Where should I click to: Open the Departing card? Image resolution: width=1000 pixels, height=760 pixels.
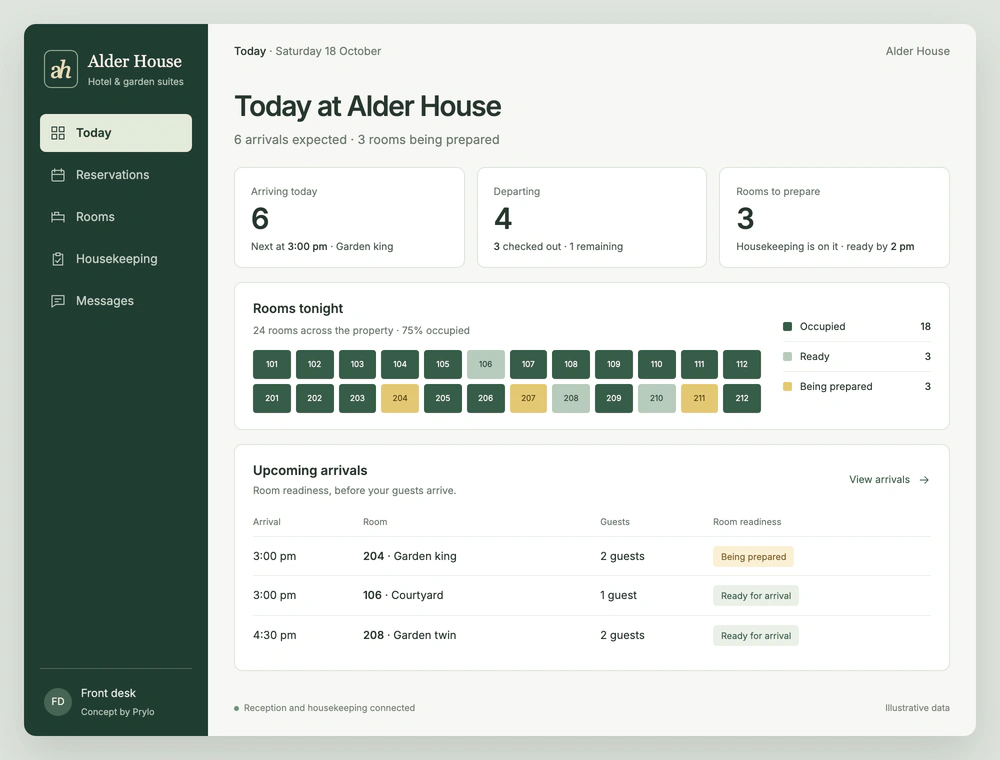[592, 217]
